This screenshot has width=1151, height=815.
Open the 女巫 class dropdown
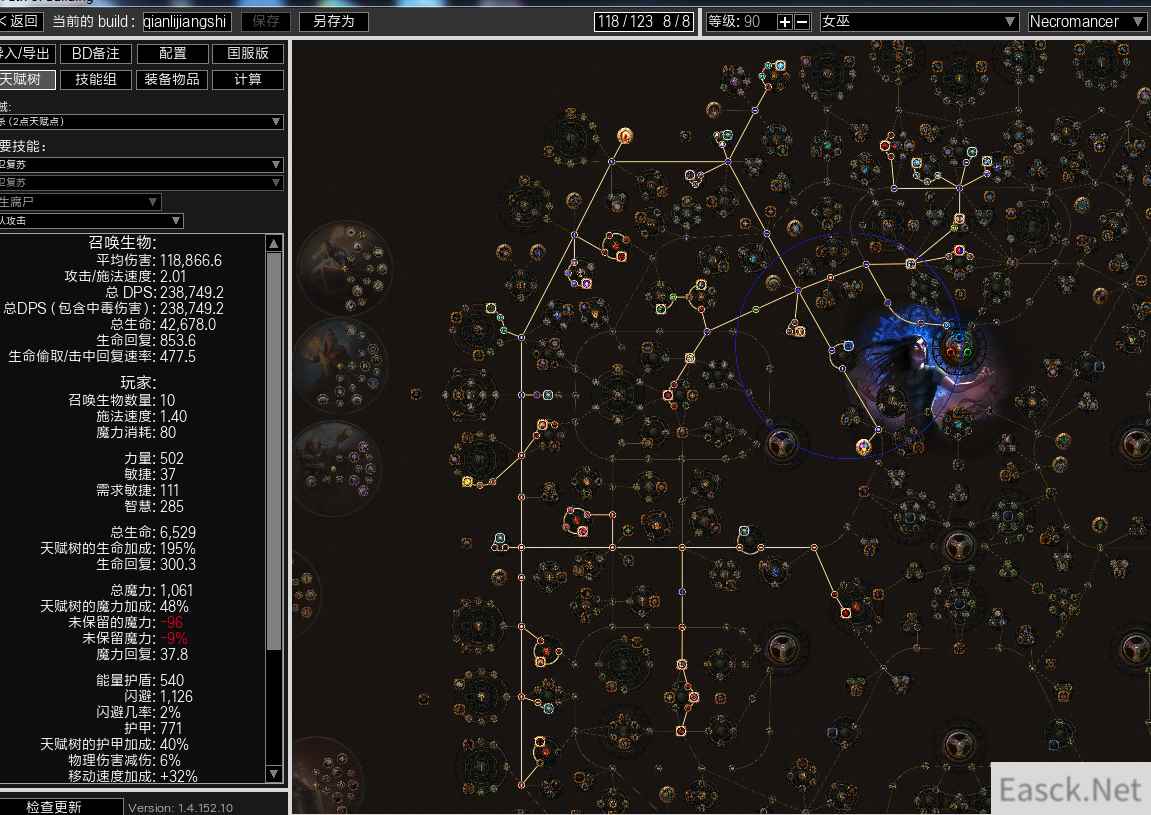coord(919,22)
